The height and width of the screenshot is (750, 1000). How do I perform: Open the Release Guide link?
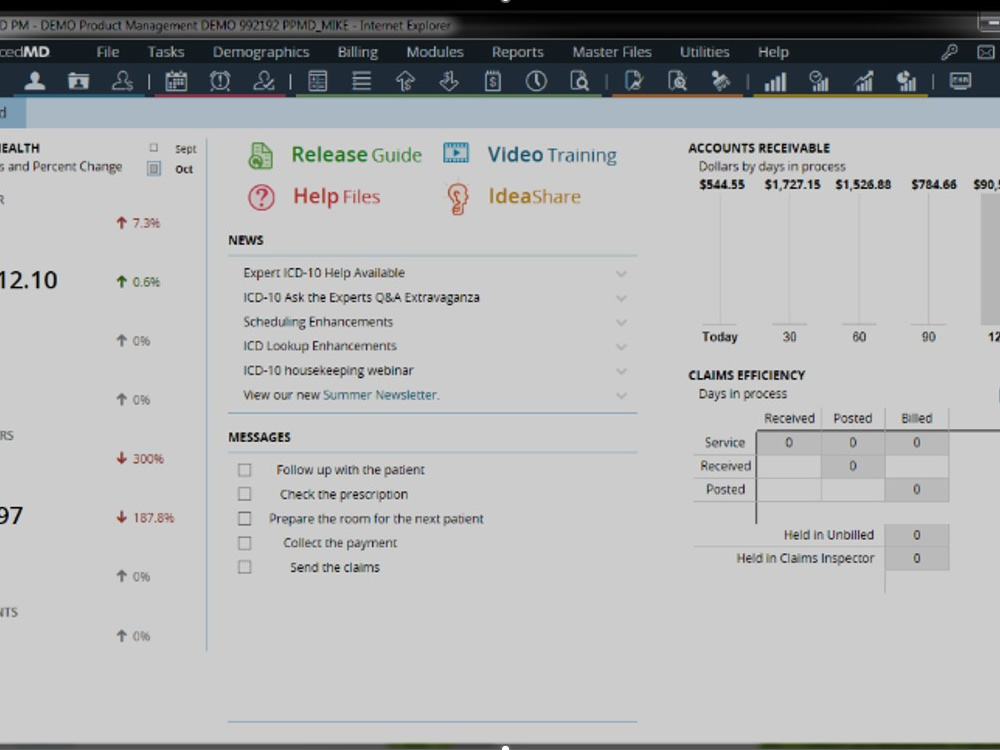(x=357, y=155)
